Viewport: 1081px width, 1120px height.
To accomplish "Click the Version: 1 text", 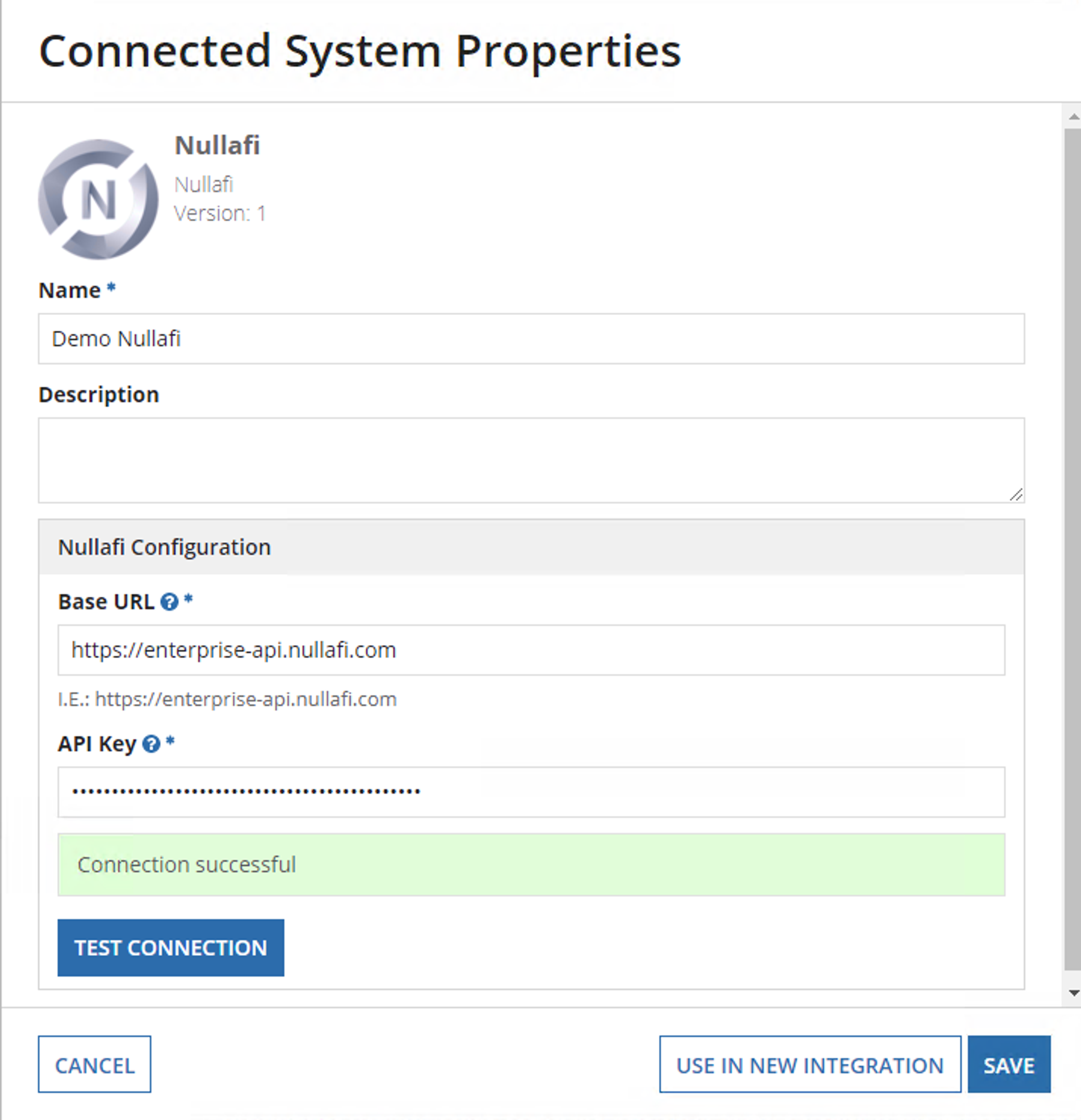I will tap(220, 214).
